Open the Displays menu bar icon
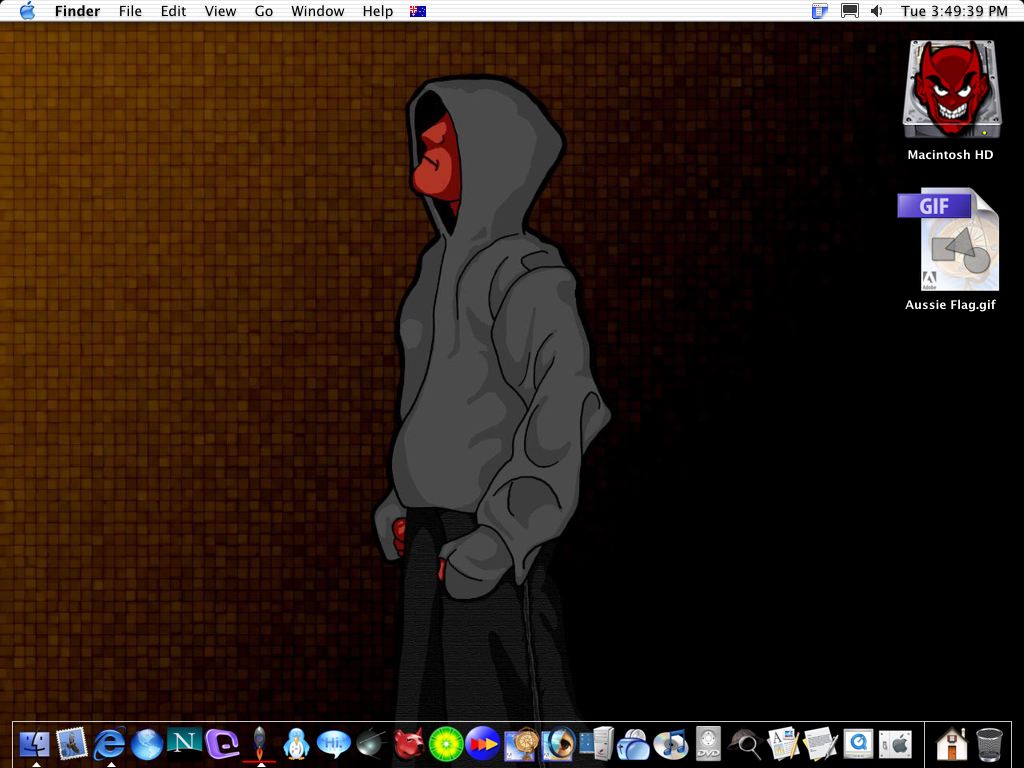The width and height of the screenshot is (1024, 768). point(850,11)
